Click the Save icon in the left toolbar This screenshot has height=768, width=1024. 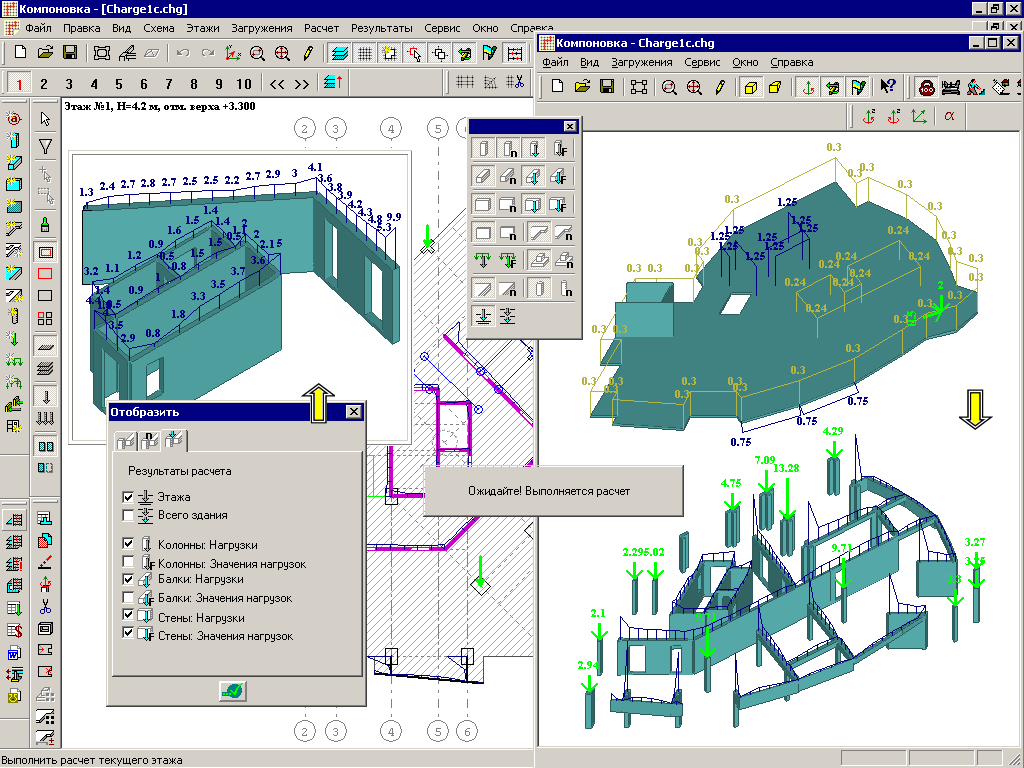pyautogui.click(x=70, y=52)
